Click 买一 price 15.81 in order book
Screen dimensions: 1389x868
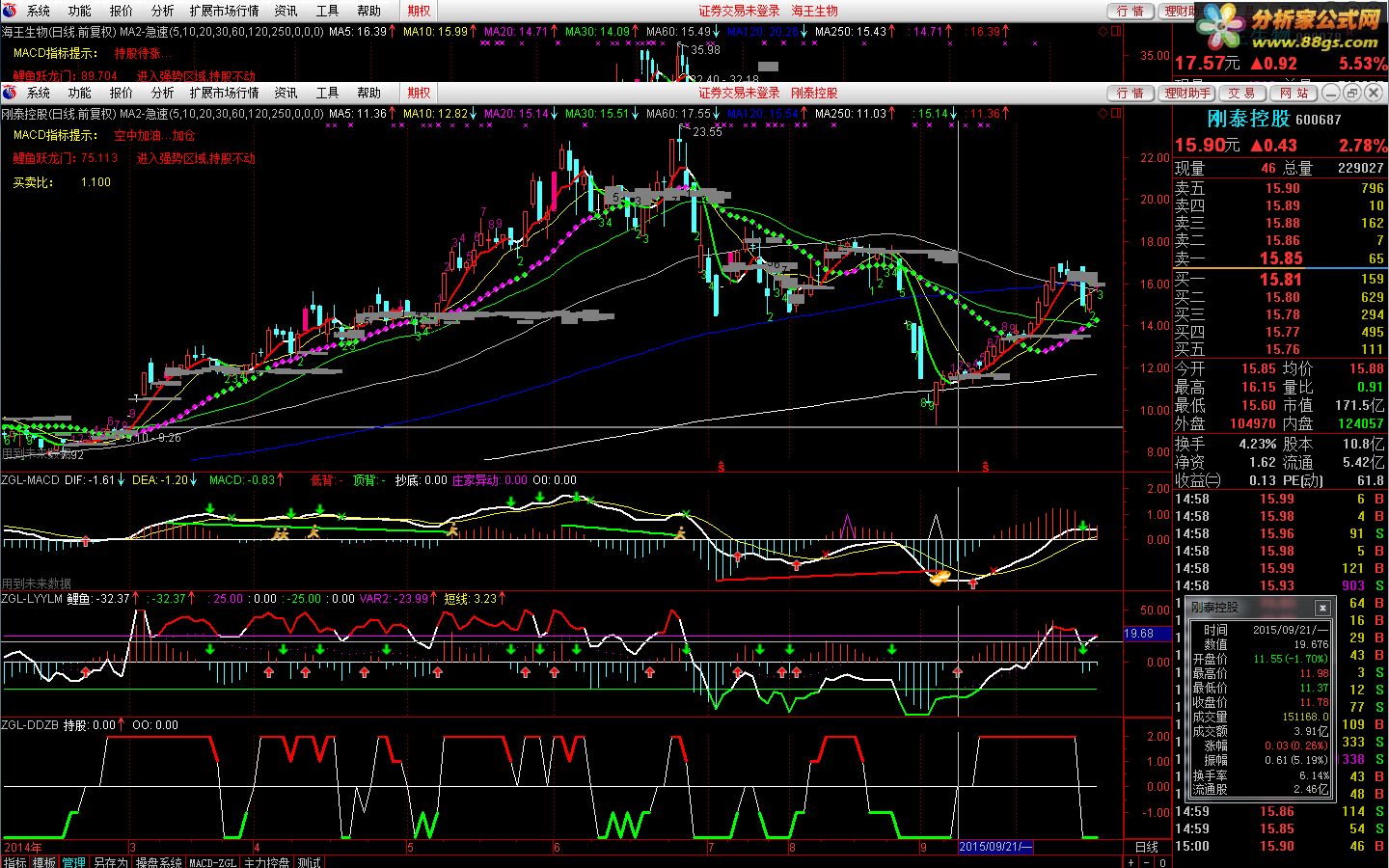1281,280
